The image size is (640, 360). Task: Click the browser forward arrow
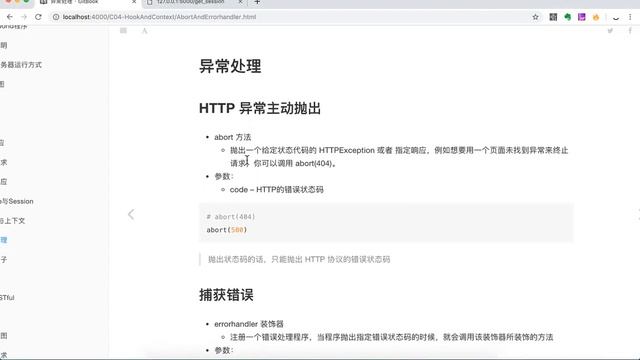click(24, 17)
